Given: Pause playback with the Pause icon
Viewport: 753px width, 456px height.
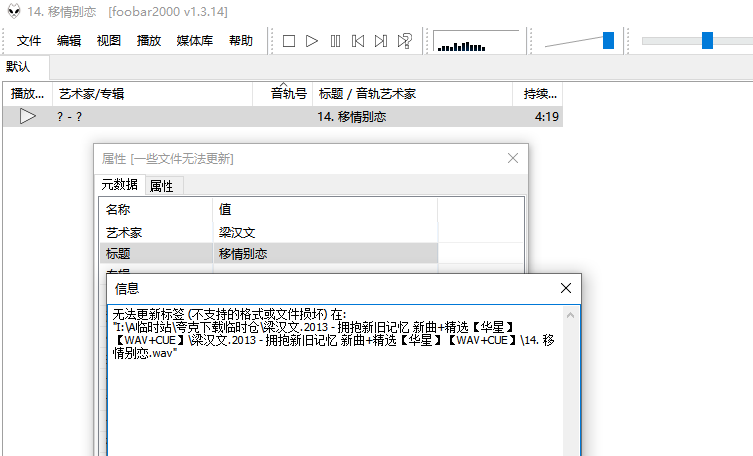Looking at the screenshot, I should [335, 41].
